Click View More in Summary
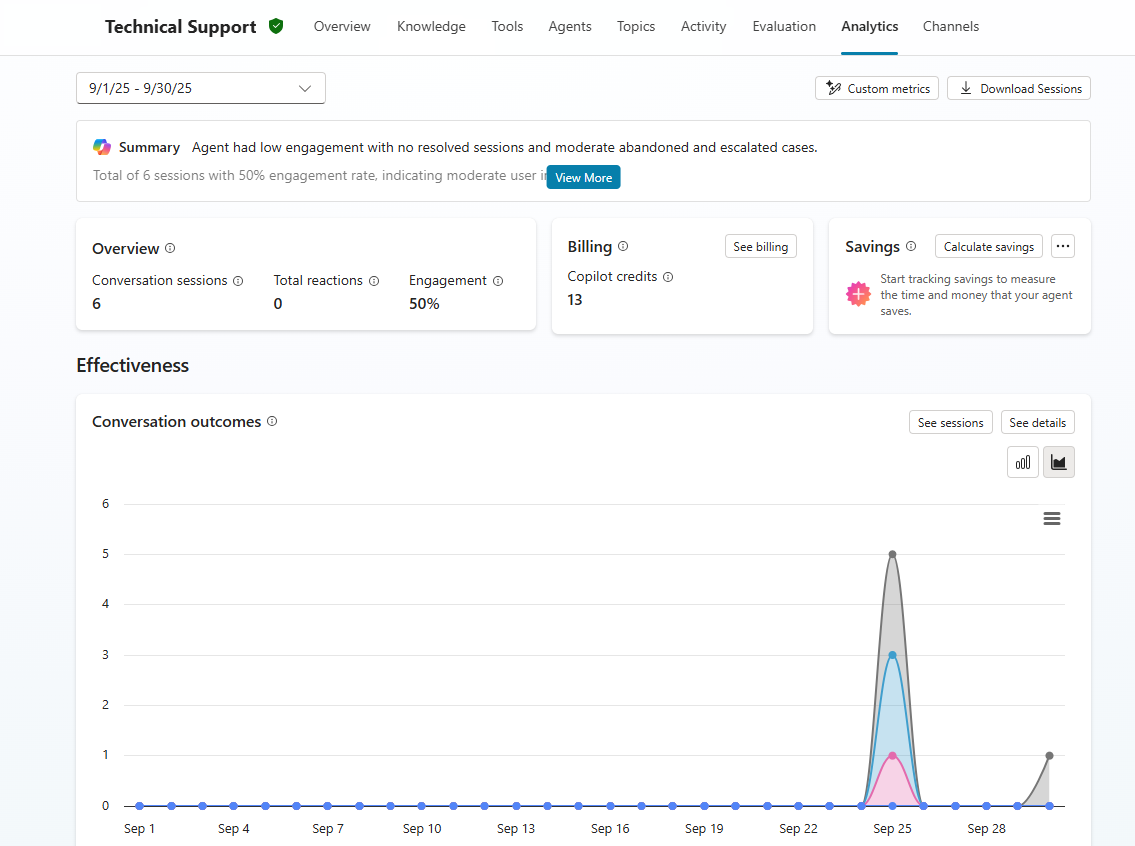Image resolution: width=1135 pixels, height=846 pixels. coord(583,177)
